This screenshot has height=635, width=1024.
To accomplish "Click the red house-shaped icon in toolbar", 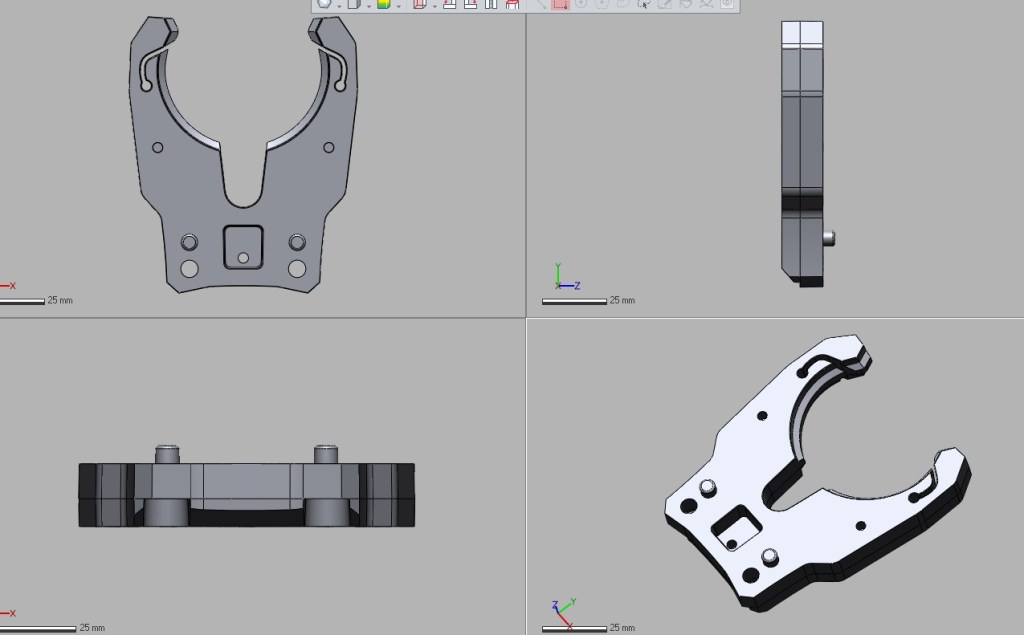I will coord(512,4).
